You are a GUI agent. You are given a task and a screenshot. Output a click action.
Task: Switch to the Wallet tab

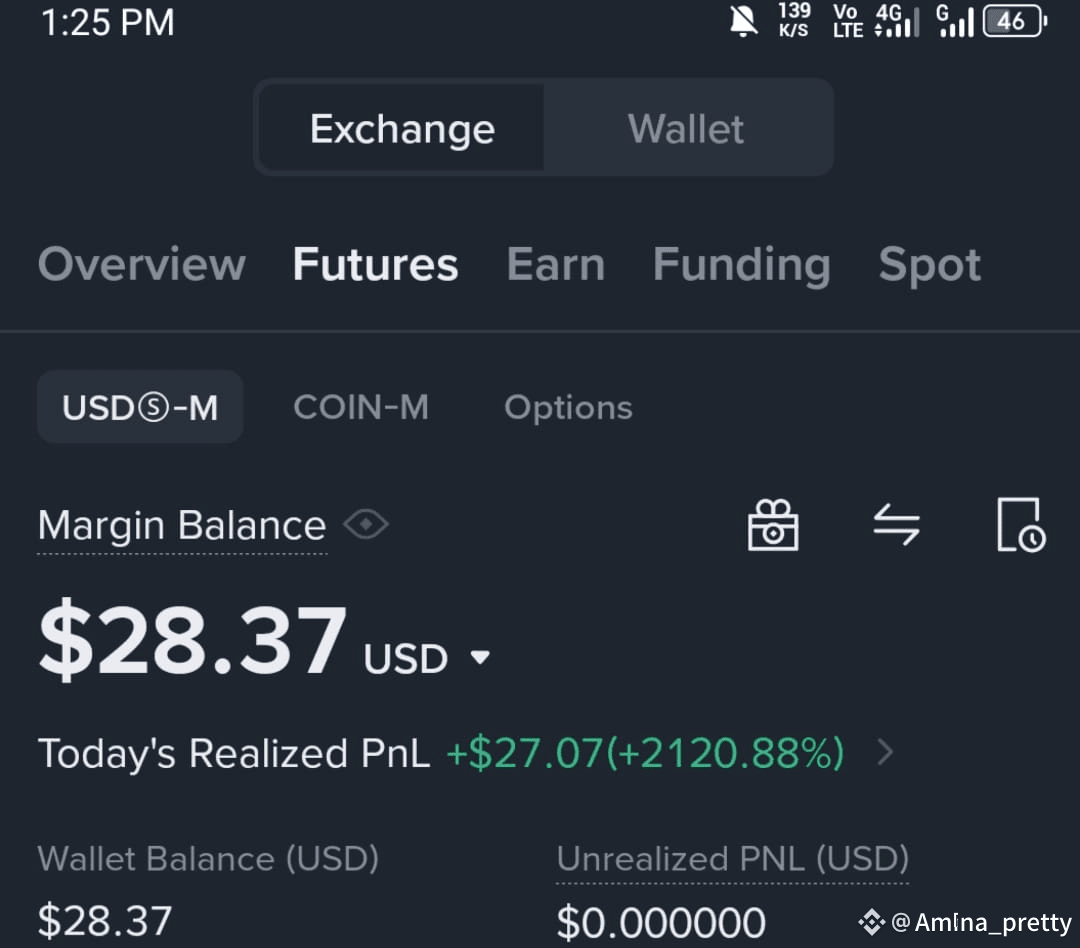686,127
